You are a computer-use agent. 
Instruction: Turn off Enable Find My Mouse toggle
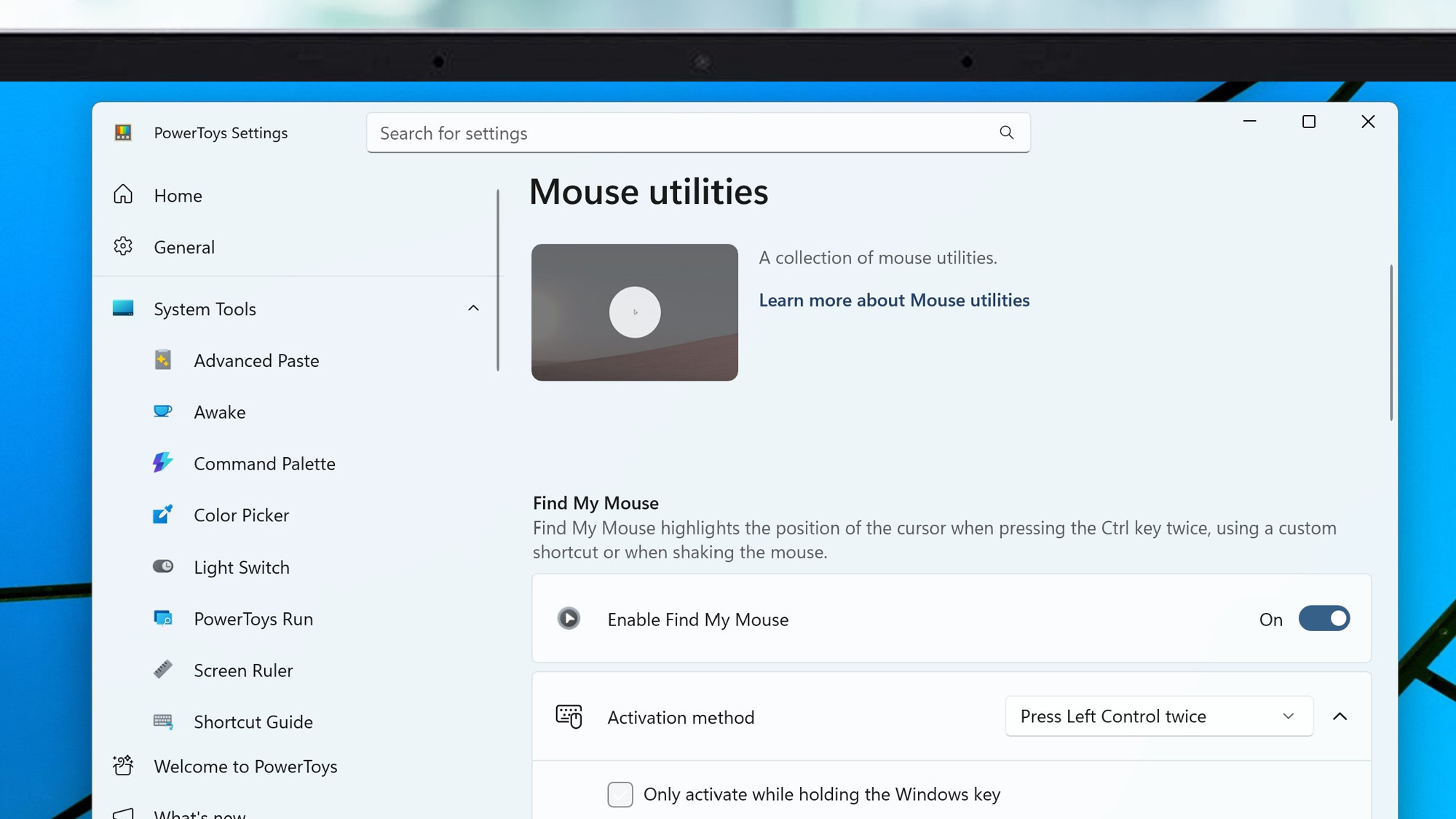point(1324,619)
